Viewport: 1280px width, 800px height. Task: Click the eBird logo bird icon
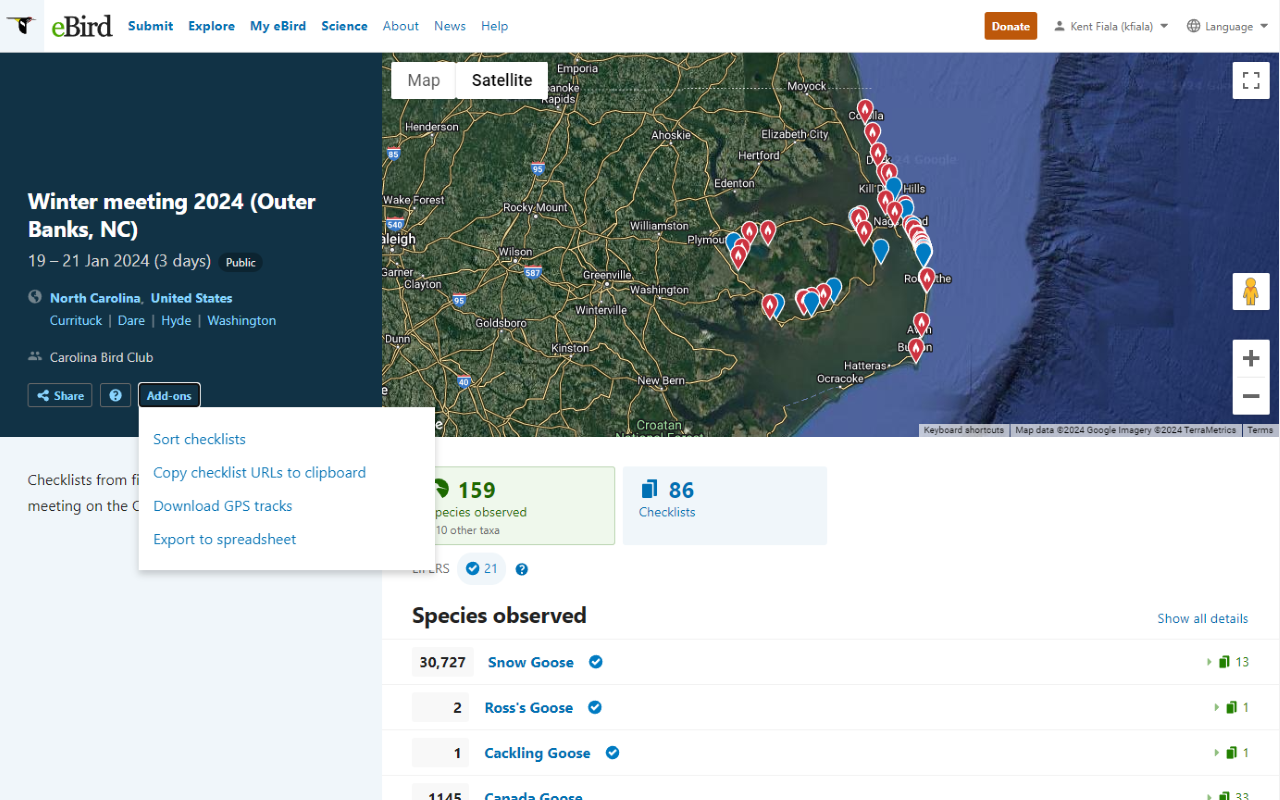(x=21, y=25)
